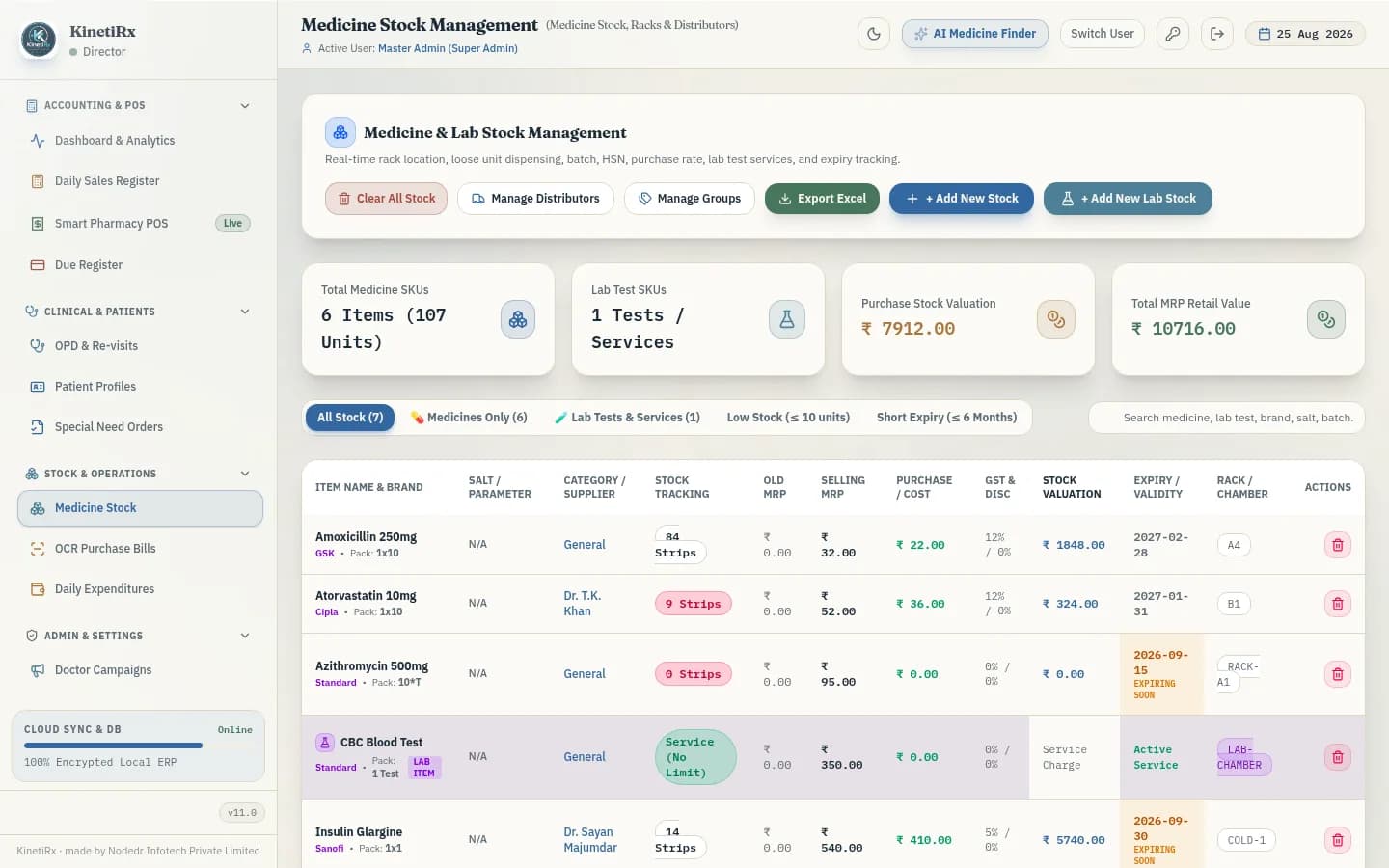Click the key icon in header
Viewport: 1389px width, 868px height.
(1173, 34)
